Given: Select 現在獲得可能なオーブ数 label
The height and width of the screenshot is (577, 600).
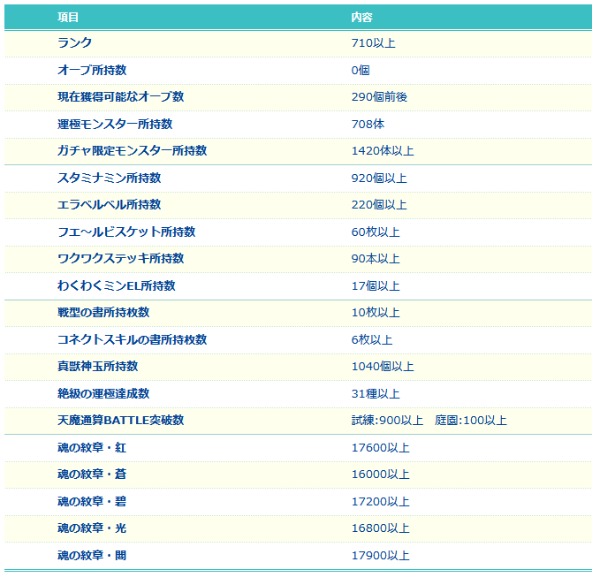Looking at the screenshot, I should (x=121, y=97).
